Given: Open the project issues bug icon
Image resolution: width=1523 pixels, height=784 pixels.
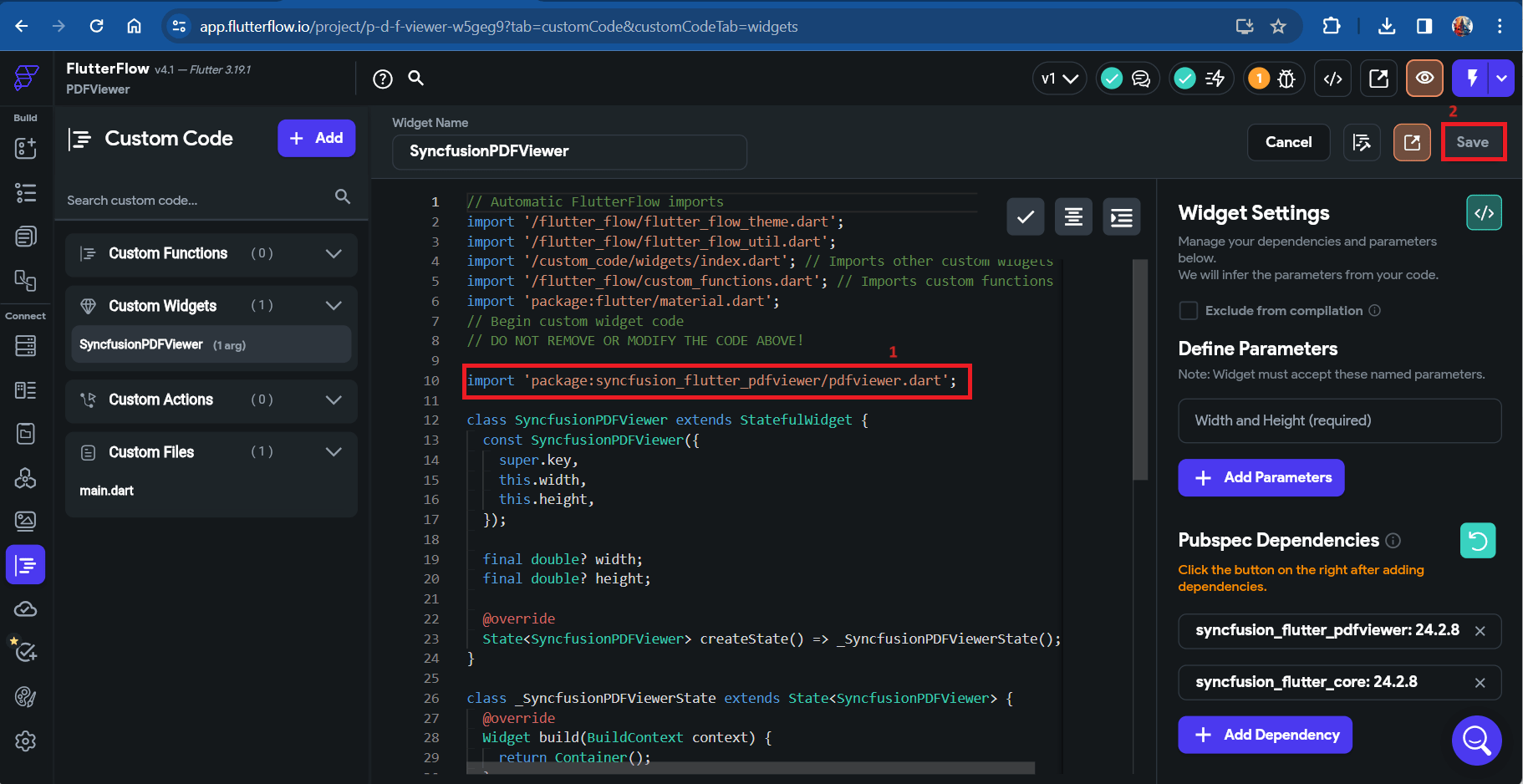Looking at the screenshot, I should 1273,79.
